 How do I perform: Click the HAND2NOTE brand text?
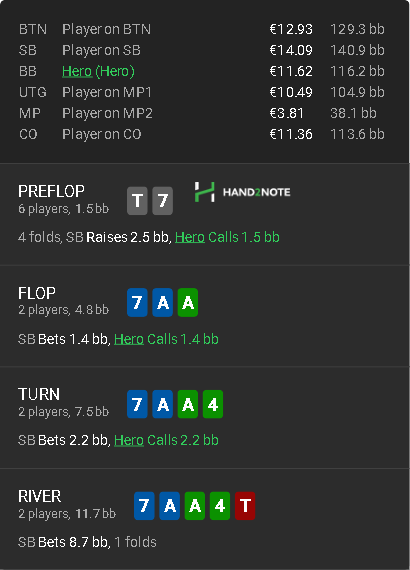pyautogui.click(x=257, y=192)
